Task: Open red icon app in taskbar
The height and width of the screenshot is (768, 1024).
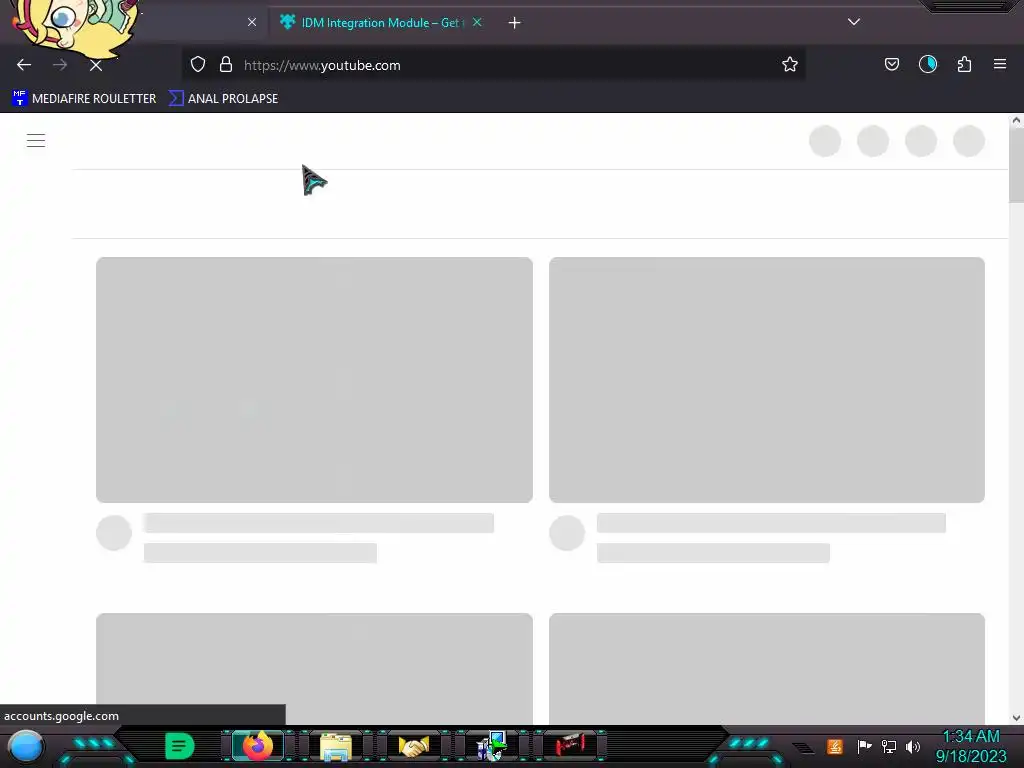Action: pos(570,746)
